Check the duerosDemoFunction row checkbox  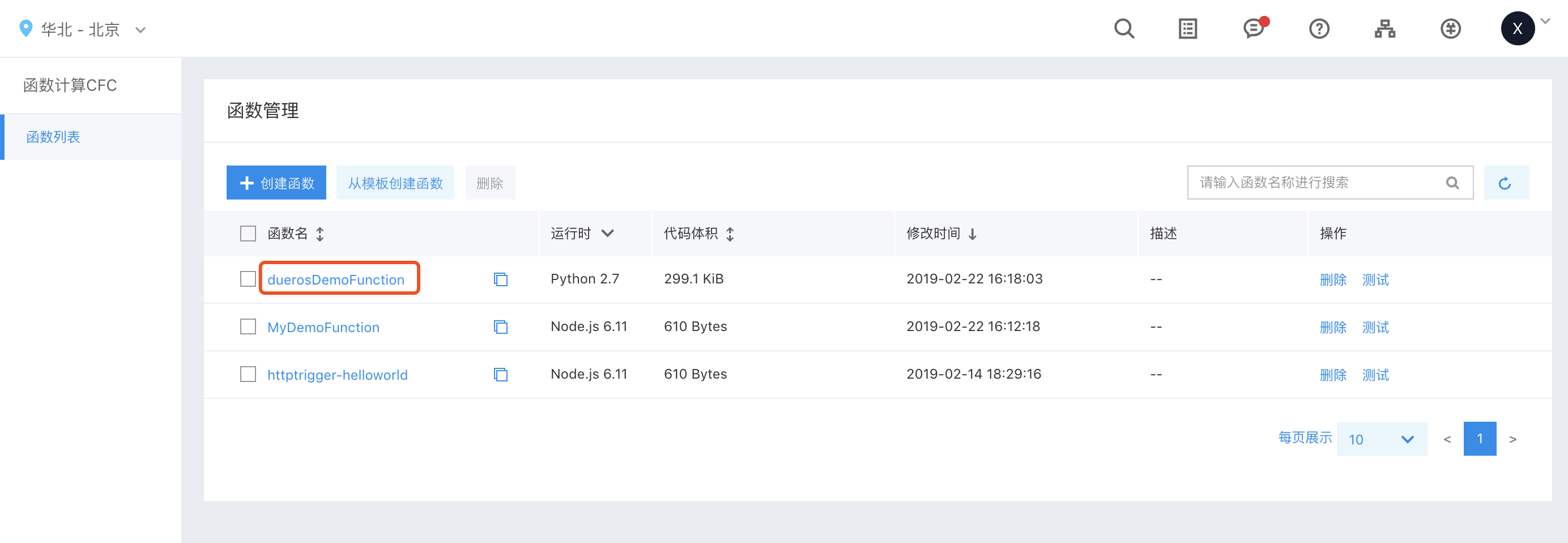(x=248, y=279)
